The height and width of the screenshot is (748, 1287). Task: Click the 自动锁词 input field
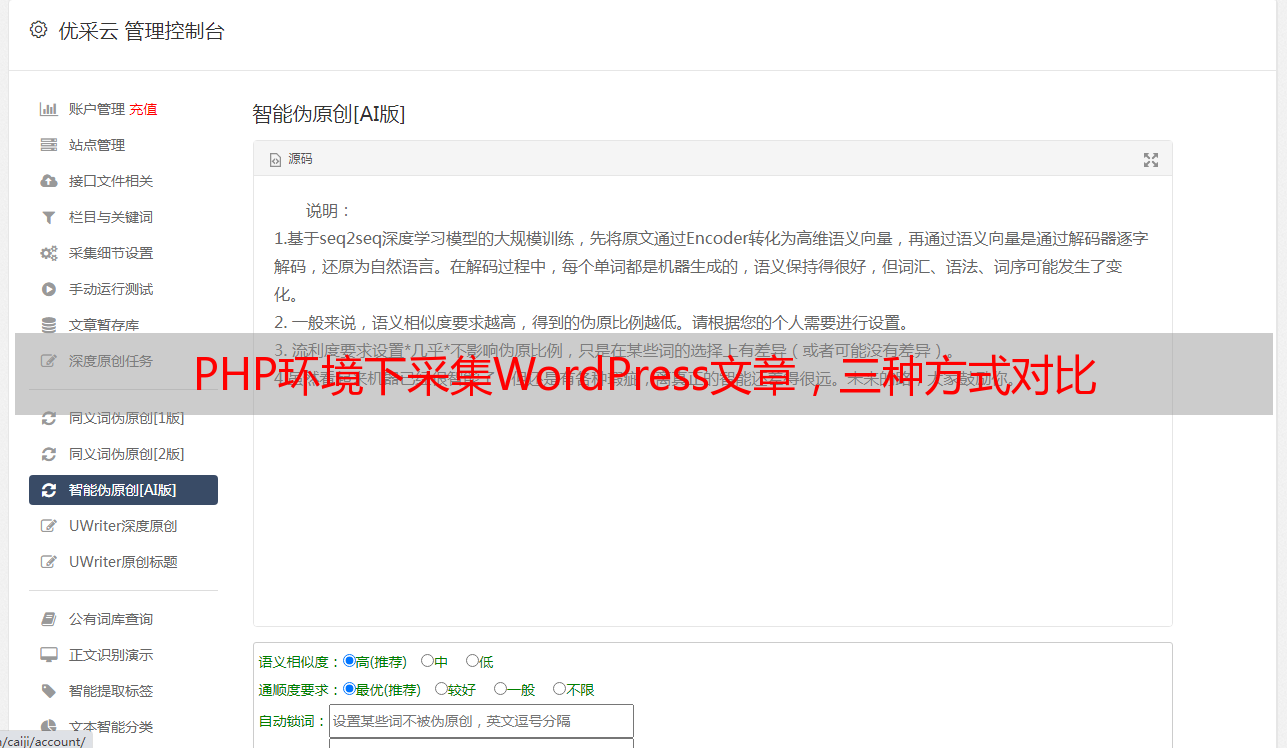(x=481, y=721)
